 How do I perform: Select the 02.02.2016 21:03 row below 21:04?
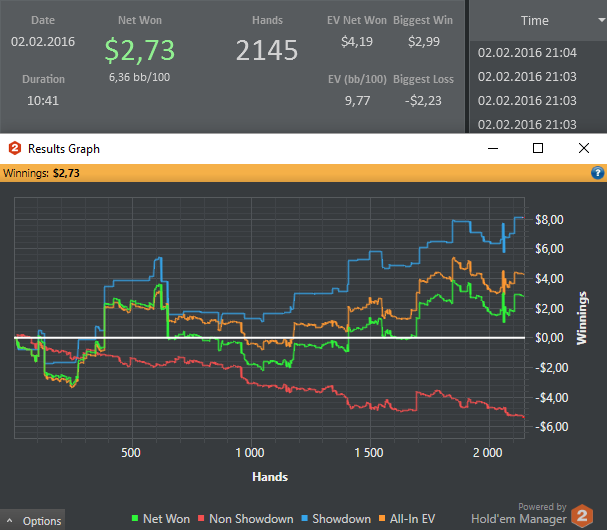[527, 77]
